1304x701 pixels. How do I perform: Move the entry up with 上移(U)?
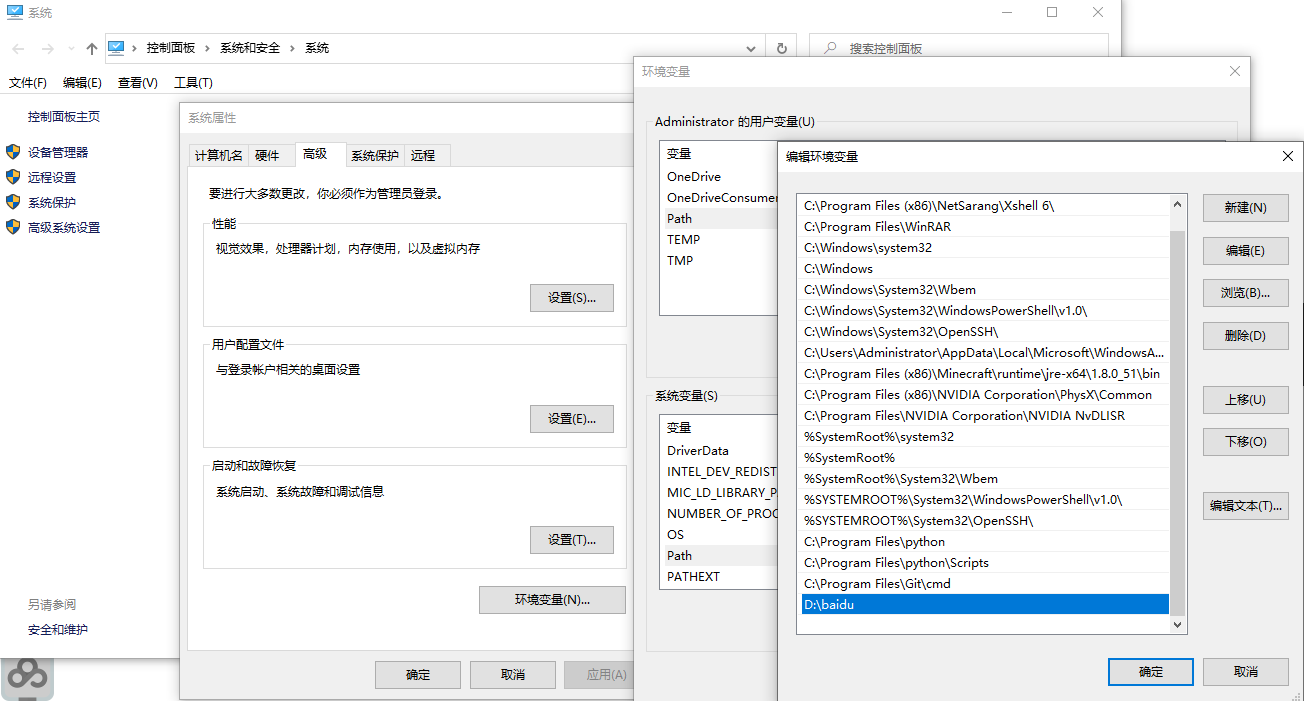coord(1245,400)
